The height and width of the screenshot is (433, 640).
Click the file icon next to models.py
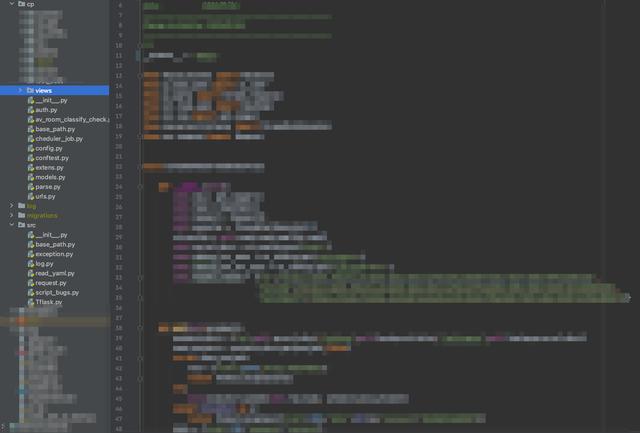click(x=31, y=177)
